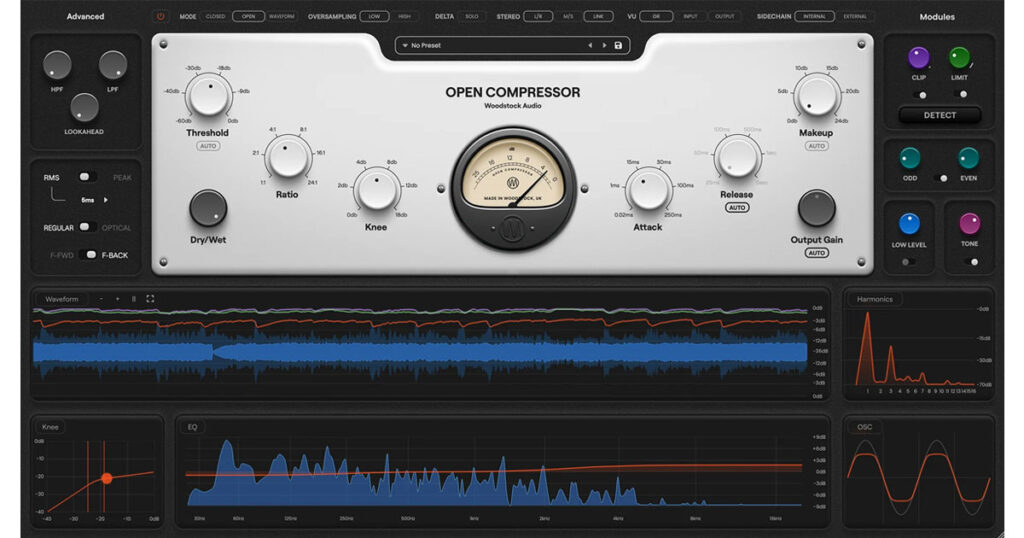Click the pink Tone knob
The image size is (1024, 538).
tap(970, 224)
